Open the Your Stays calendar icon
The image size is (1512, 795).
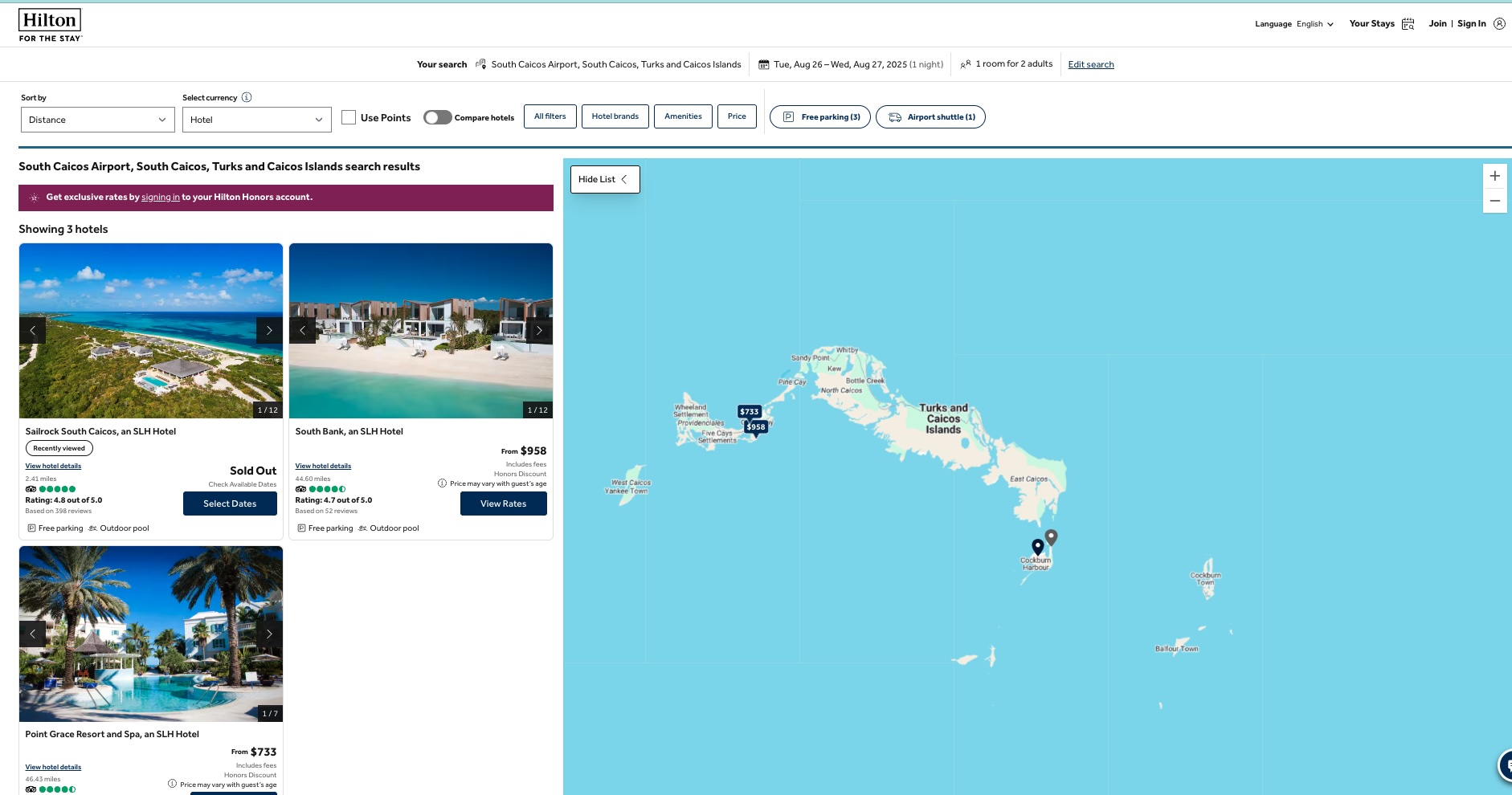pos(1408,24)
